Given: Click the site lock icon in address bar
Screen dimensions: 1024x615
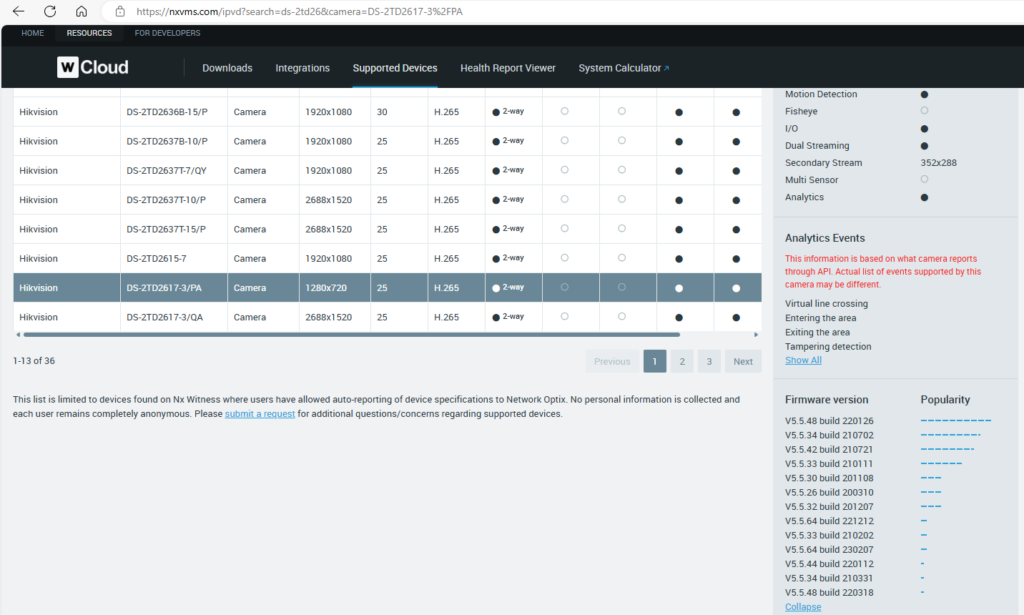Looking at the screenshot, I should tap(120, 11).
